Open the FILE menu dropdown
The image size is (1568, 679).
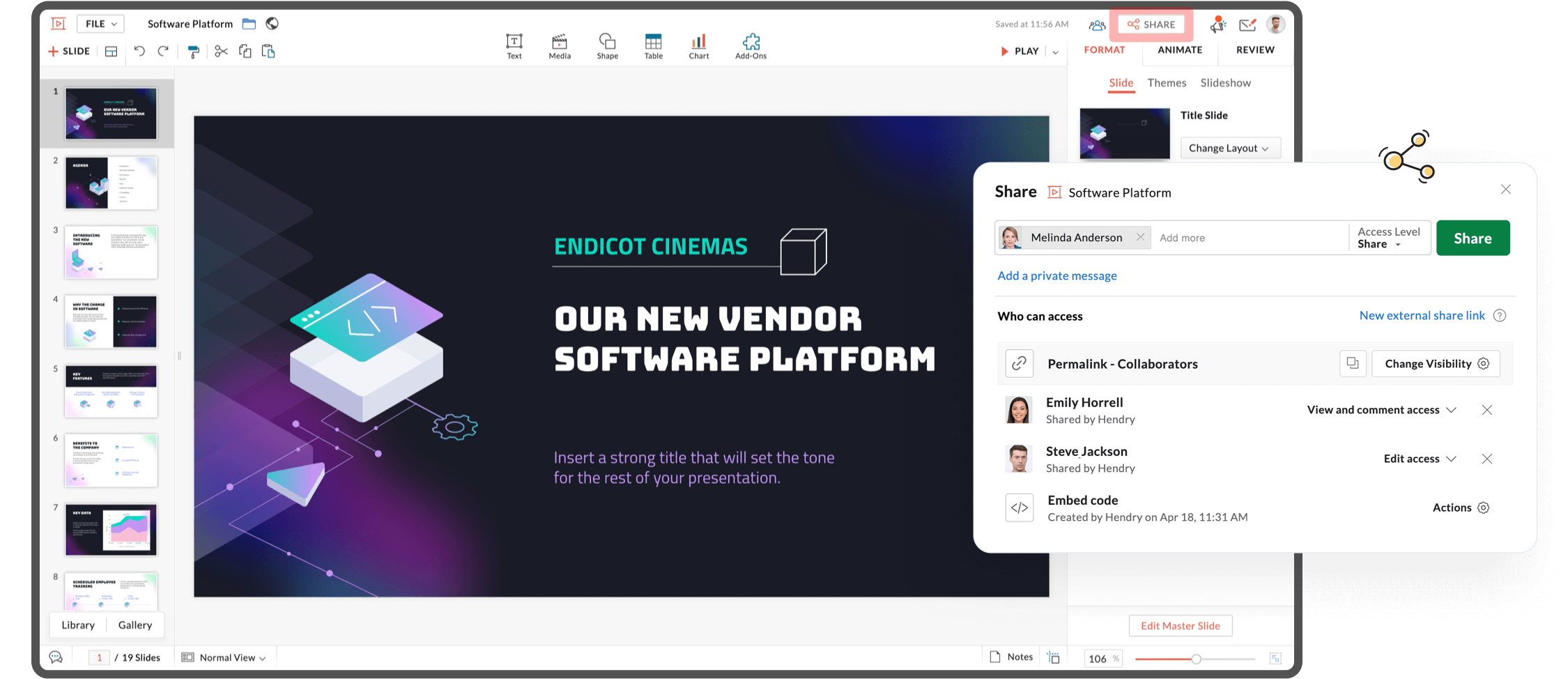[100, 23]
